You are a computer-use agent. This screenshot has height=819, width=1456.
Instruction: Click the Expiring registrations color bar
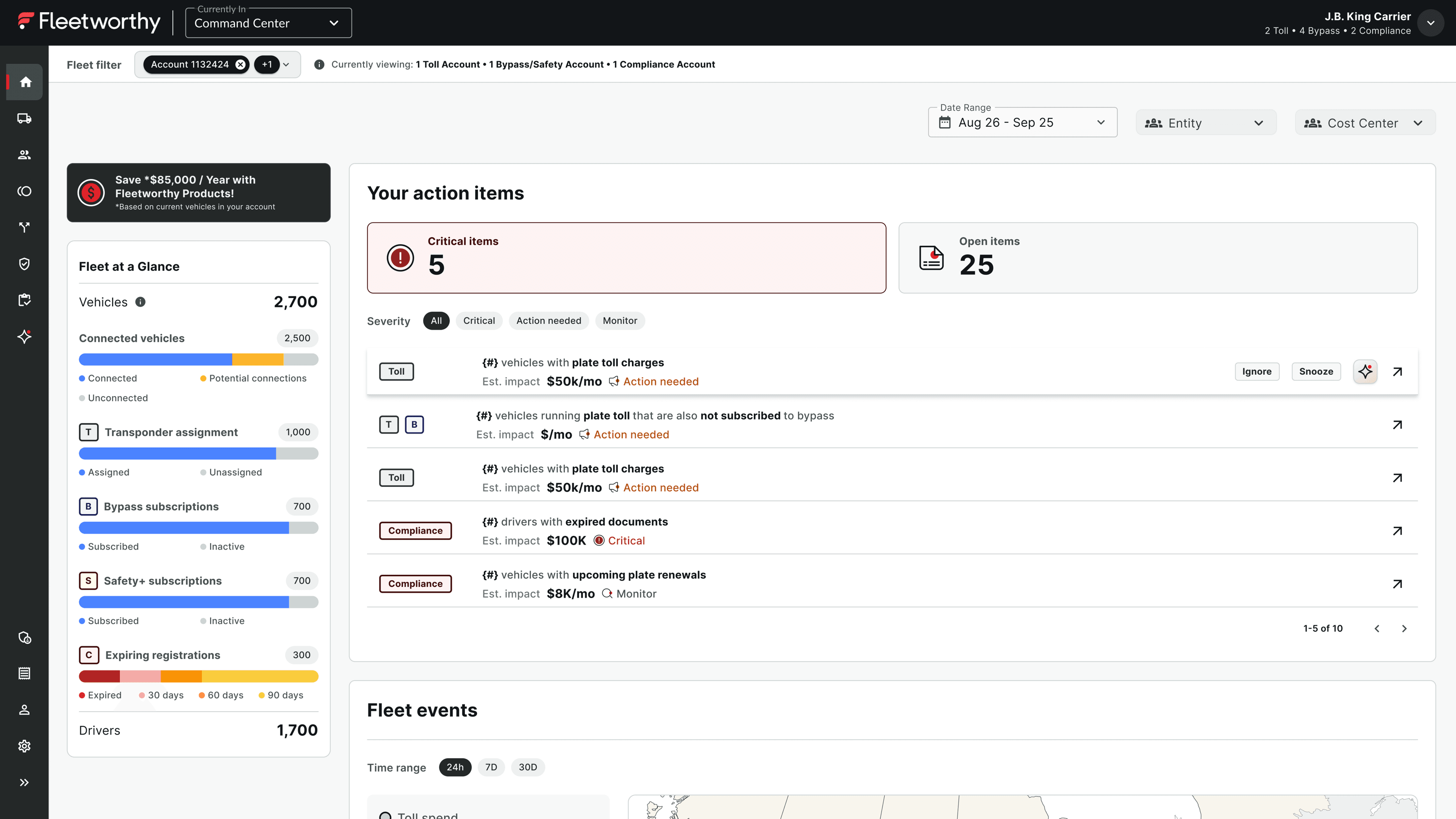point(199,677)
